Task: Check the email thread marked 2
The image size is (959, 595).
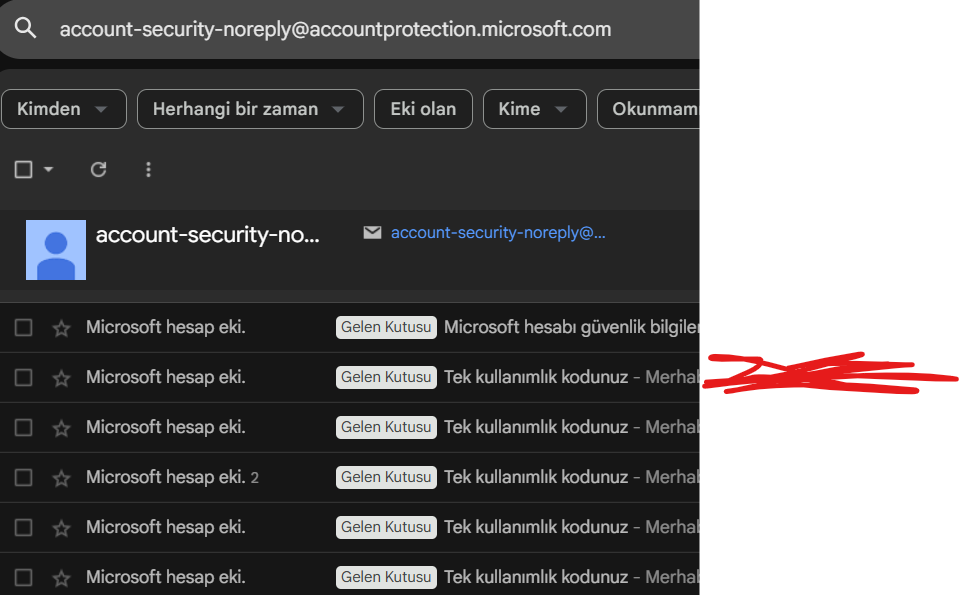Action: click(x=24, y=478)
